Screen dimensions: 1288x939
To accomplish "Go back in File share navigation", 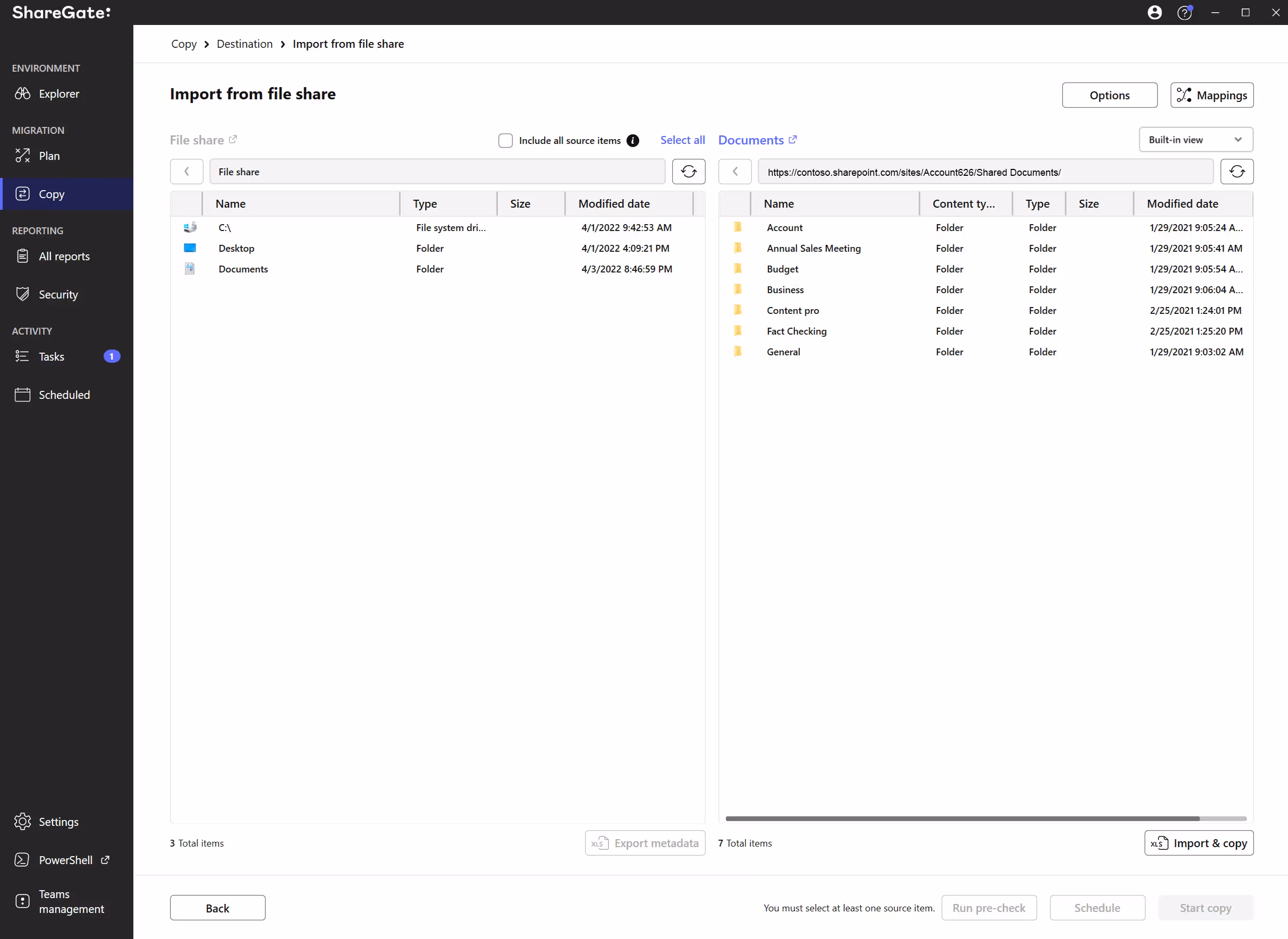I will (187, 172).
